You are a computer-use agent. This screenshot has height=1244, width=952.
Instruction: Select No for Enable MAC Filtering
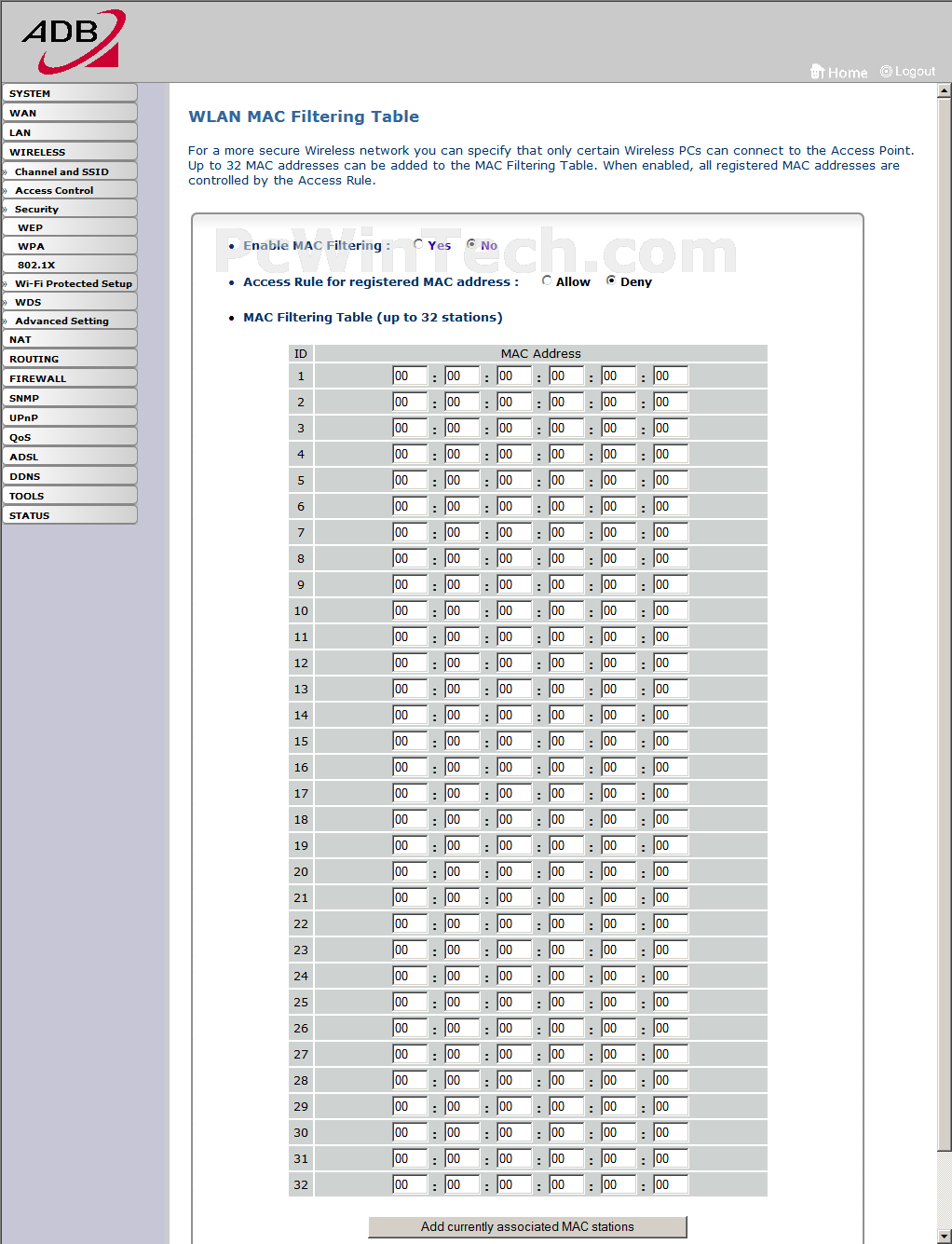point(471,244)
